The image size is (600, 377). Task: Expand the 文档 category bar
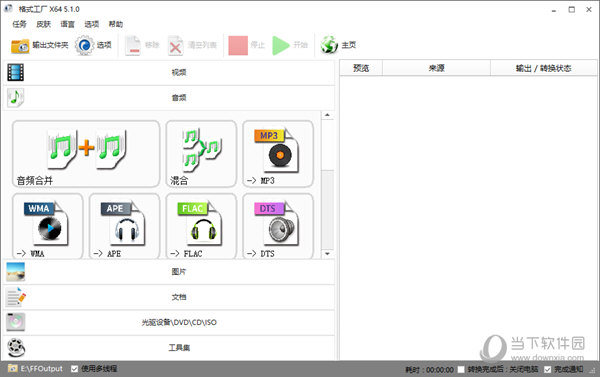click(169, 297)
